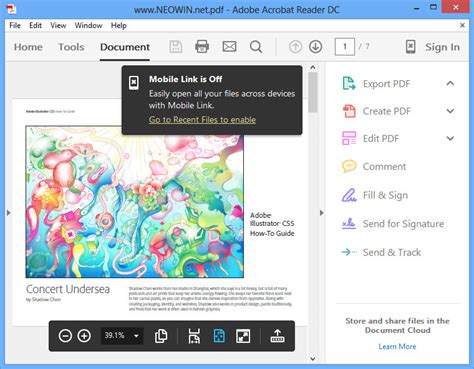The height and width of the screenshot is (369, 474).
Task: Send file by email envelope icon
Action: (x=229, y=47)
